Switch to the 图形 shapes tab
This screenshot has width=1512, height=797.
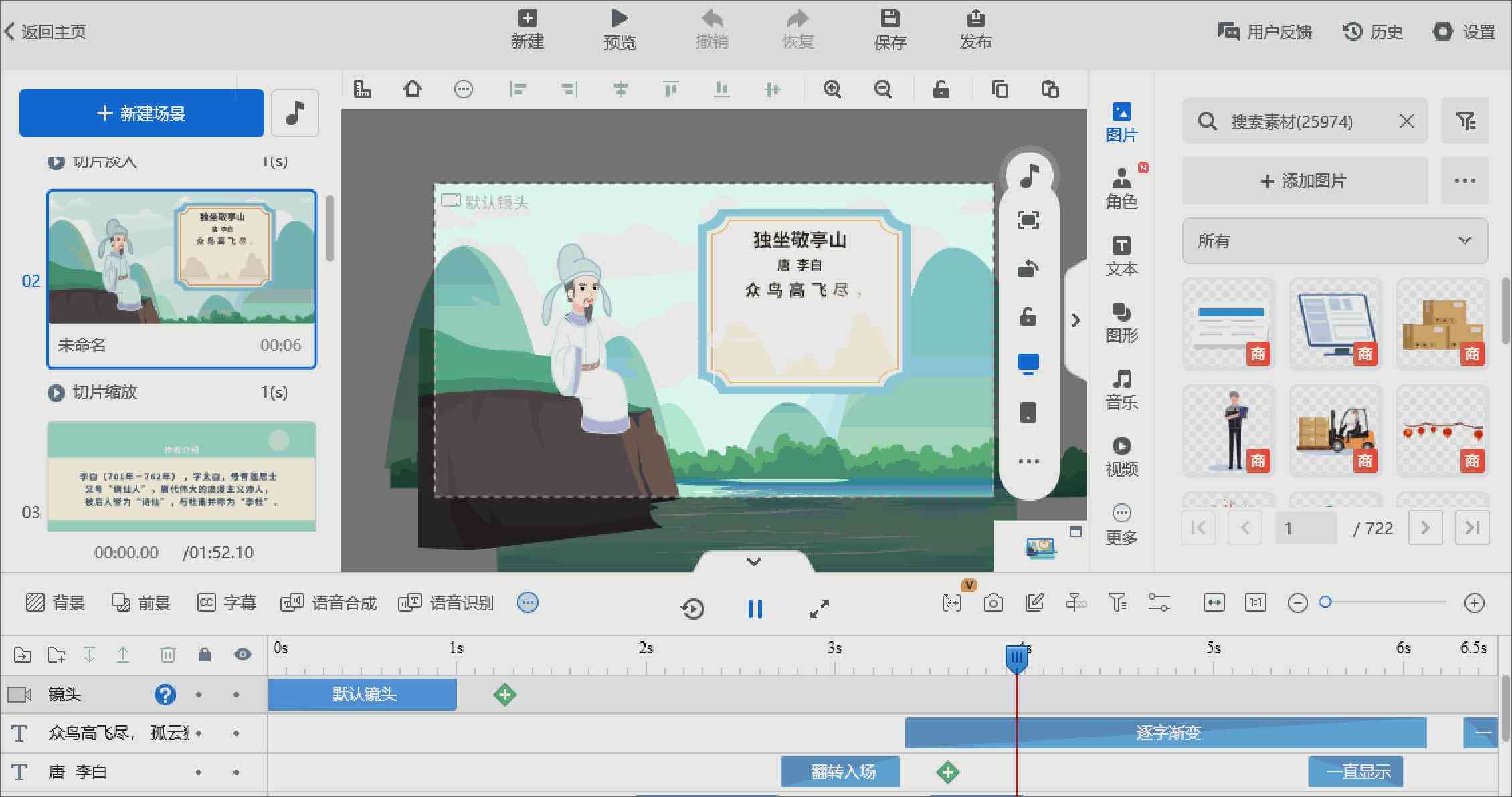click(1121, 323)
